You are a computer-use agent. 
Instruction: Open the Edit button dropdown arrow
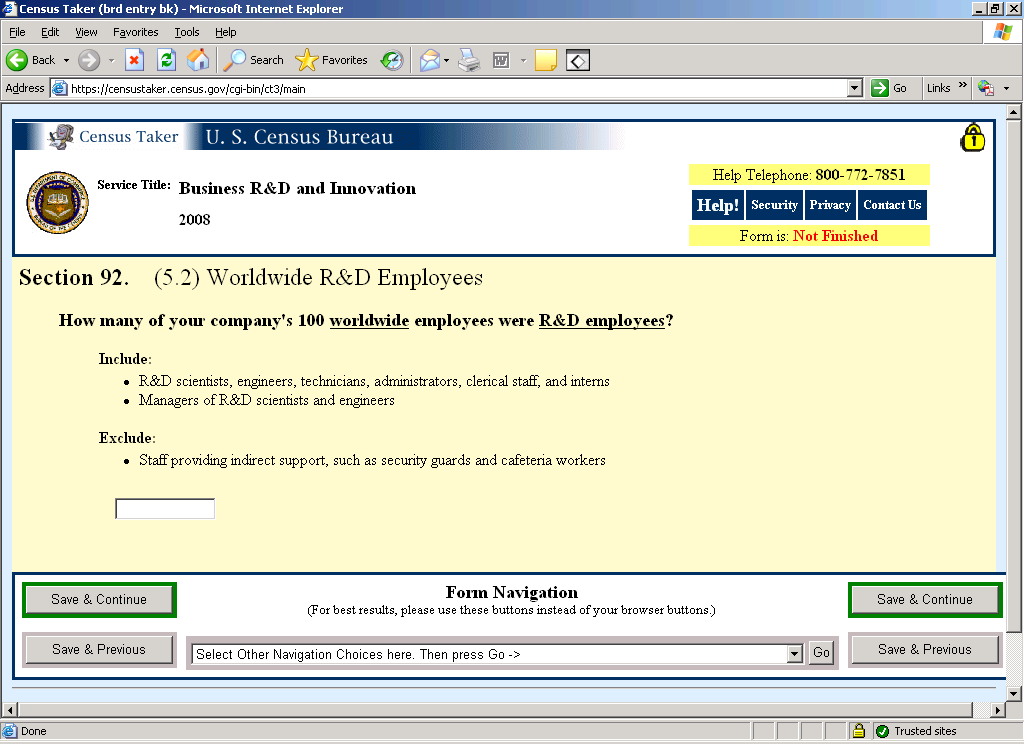pyautogui.click(x=523, y=60)
